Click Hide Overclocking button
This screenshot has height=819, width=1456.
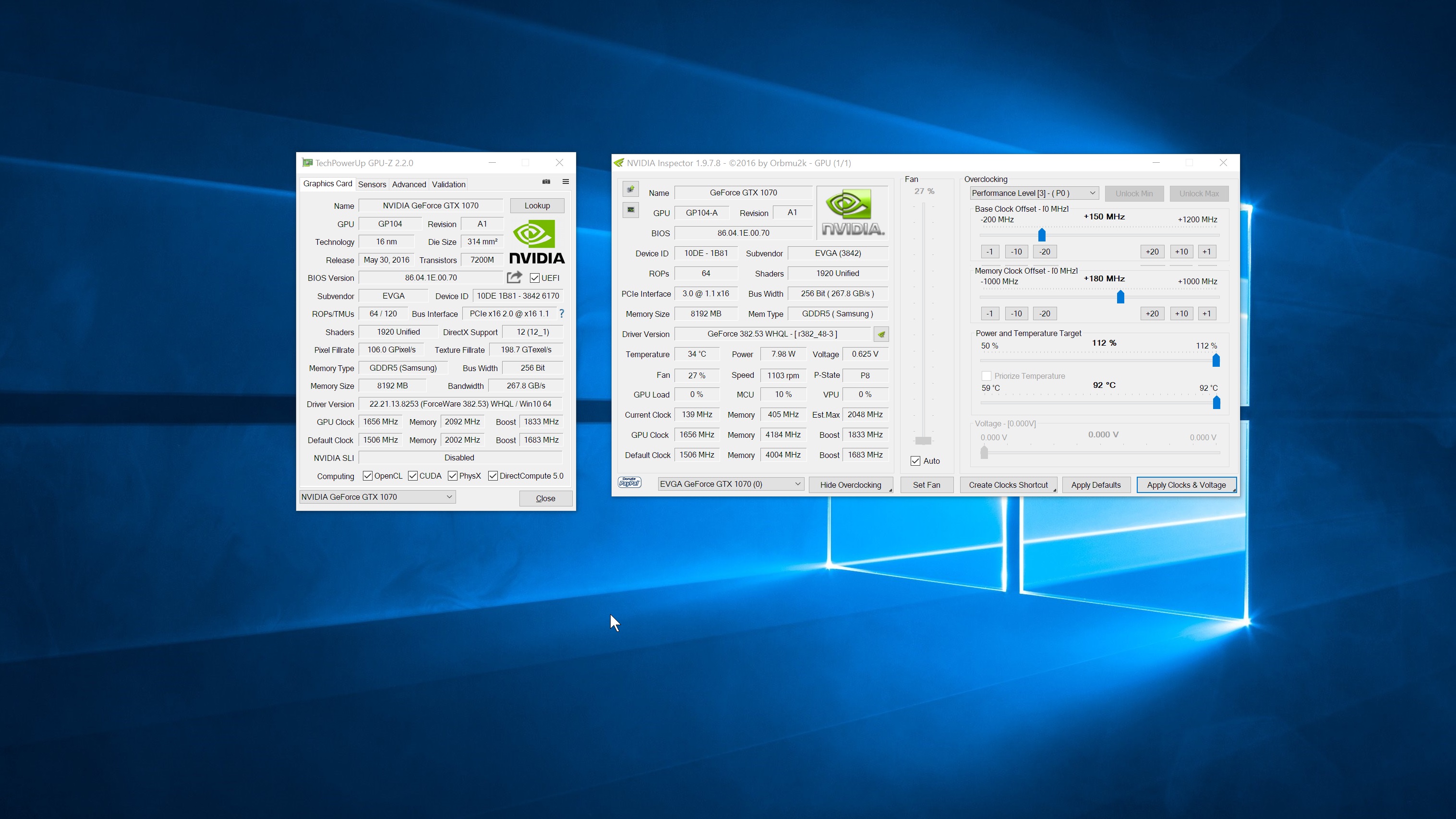point(851,485)
